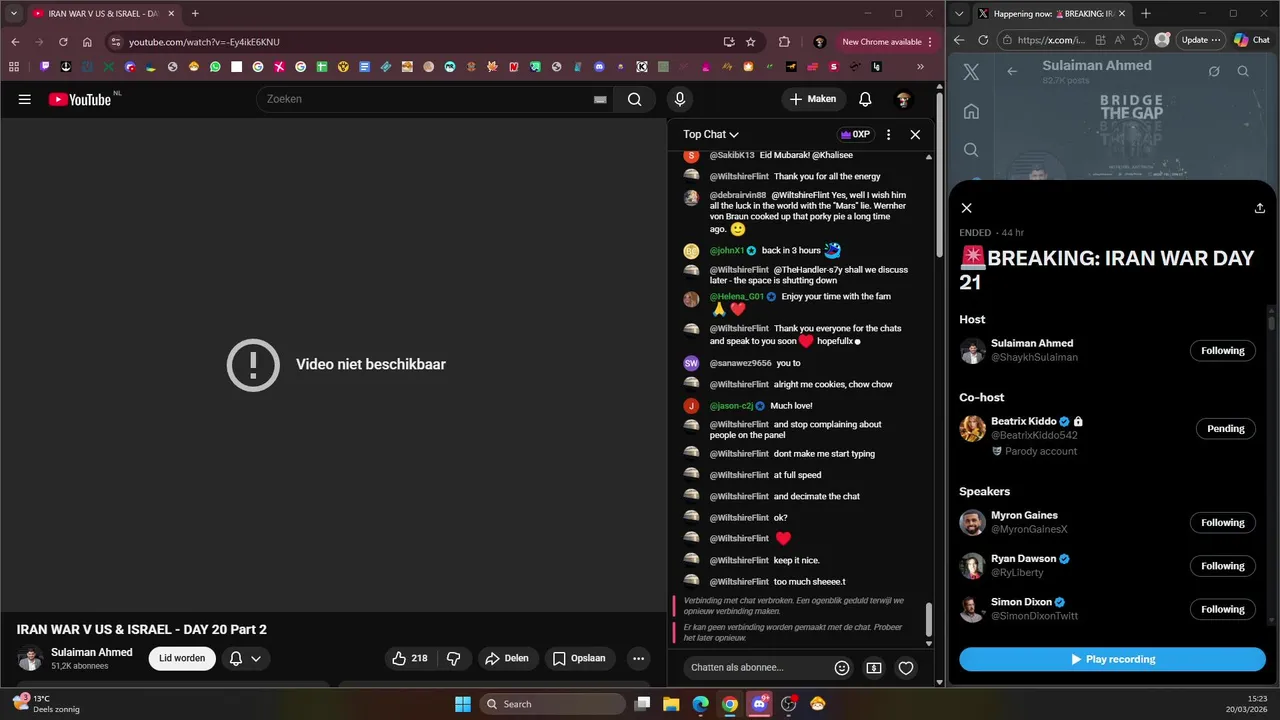Click the Chrome address bar URL
The image size is (1280, 720).
(x=204, y=42)
